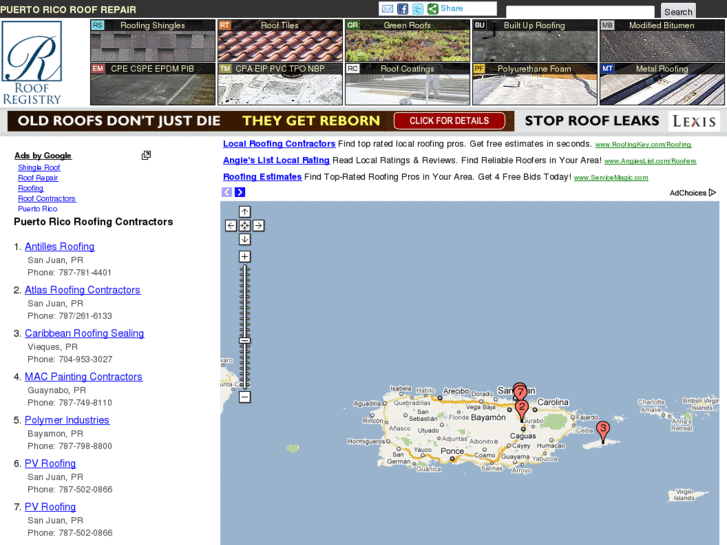The width and height of the screenshot is (727, 545).
Task: Open the AdChoices icon
Action: click(712, 192)
